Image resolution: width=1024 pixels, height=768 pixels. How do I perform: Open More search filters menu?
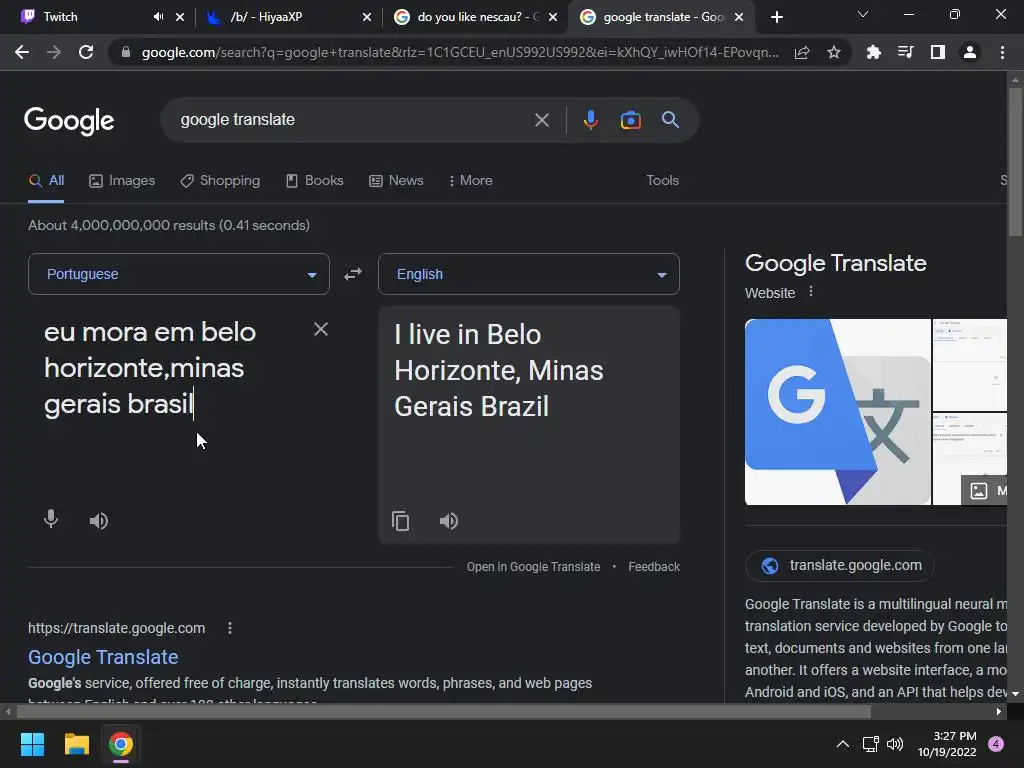click(470, 181)
